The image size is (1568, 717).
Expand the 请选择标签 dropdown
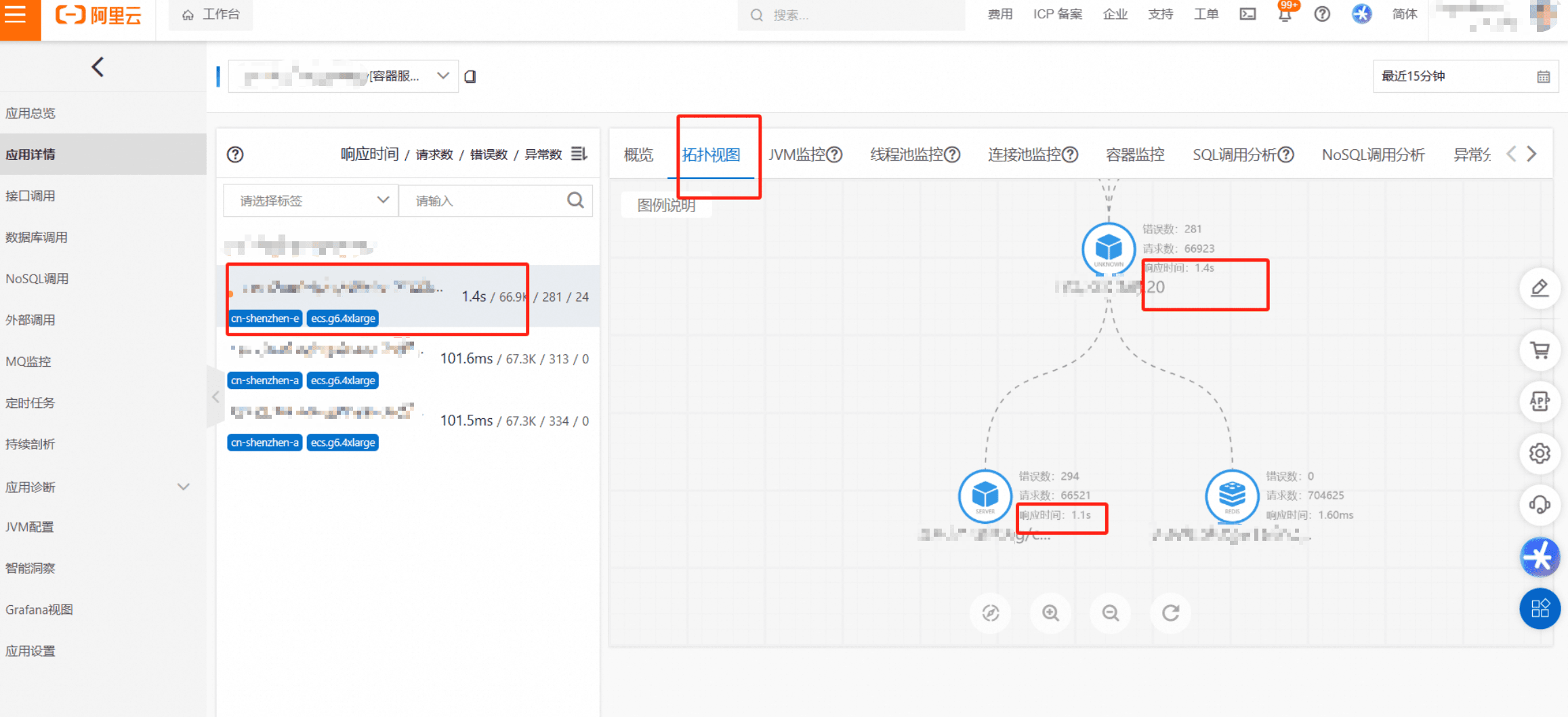pyautogui.click(x=310, y=201)
